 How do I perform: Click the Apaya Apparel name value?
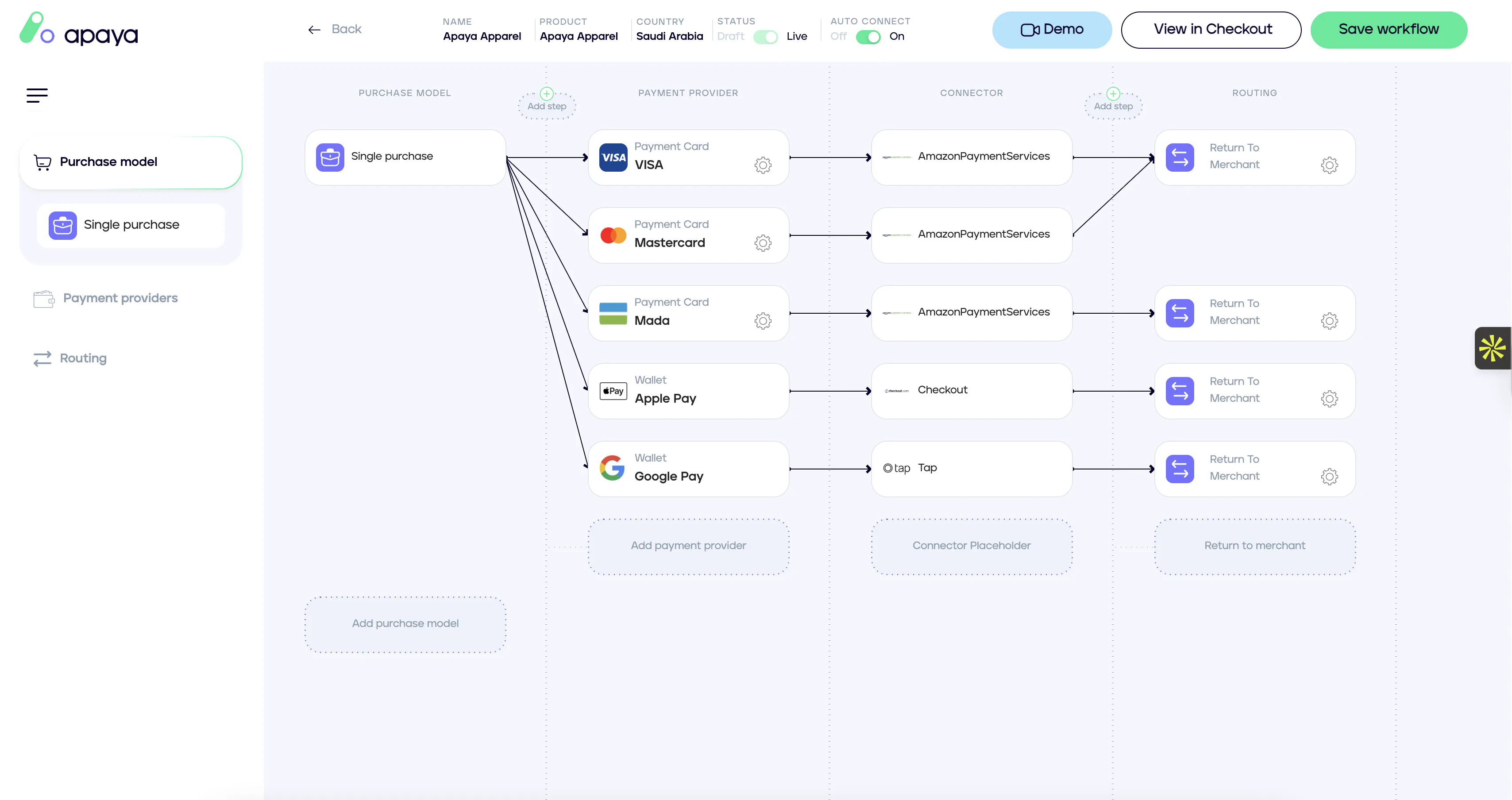pos(482,36)
